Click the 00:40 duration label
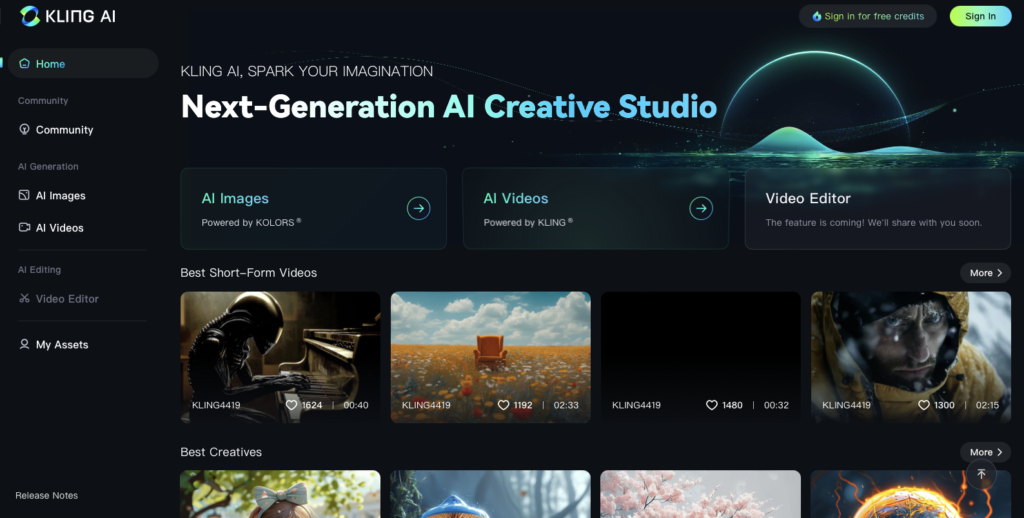 (356, 405)
